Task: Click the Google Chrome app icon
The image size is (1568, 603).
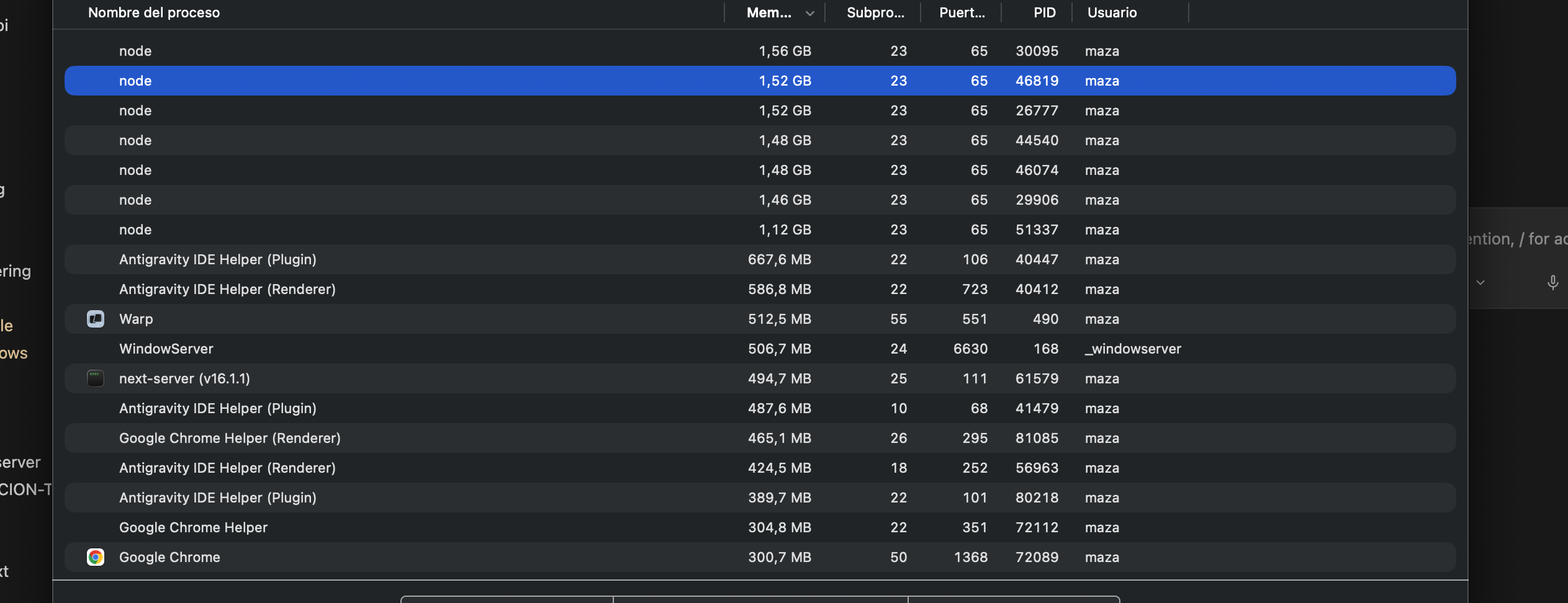Action: pyautogui.click(x=96, y=557)
